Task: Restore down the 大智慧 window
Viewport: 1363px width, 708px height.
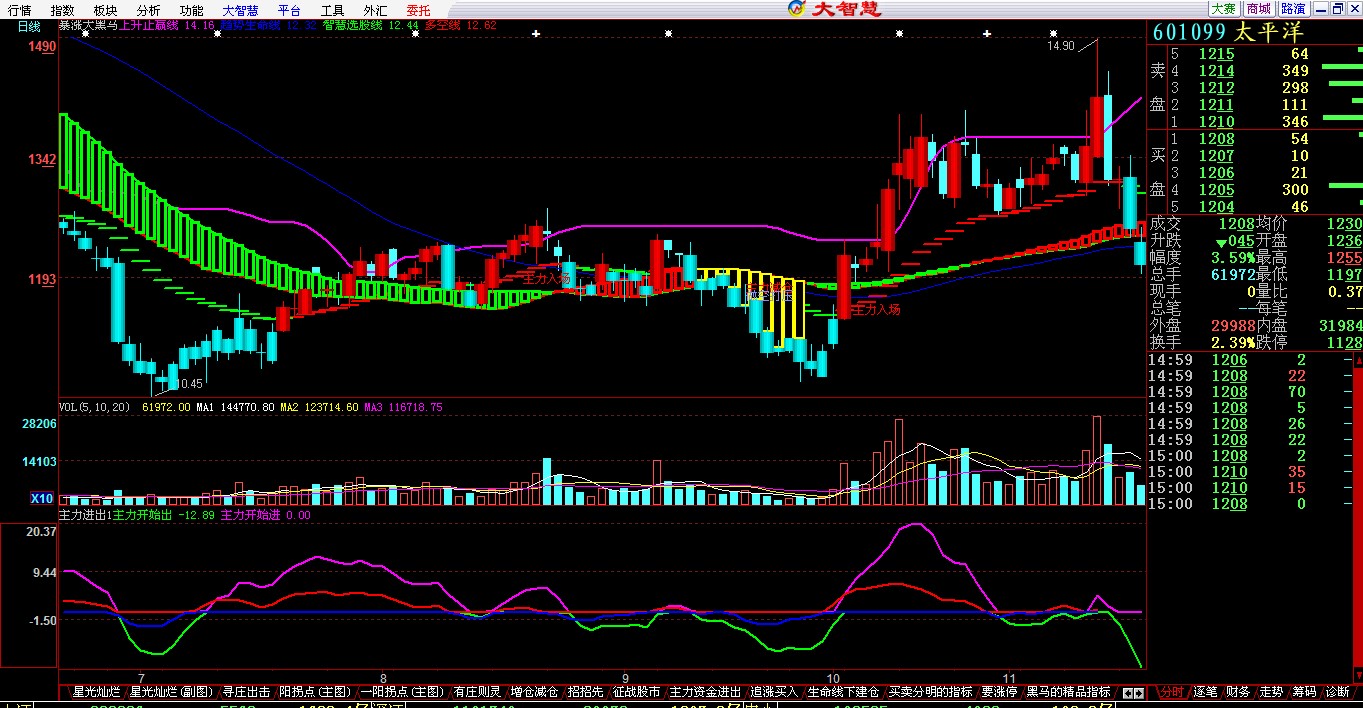Action: point(1337,8)
